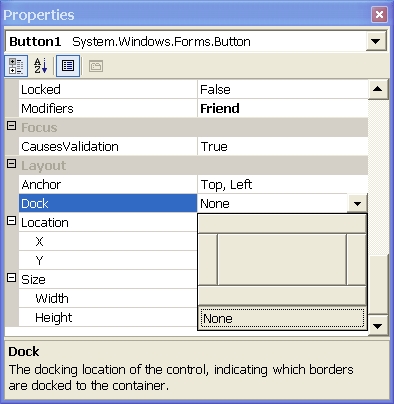Switch to Categorized view icon
394x404 pixels.
[x=16, y=66]
